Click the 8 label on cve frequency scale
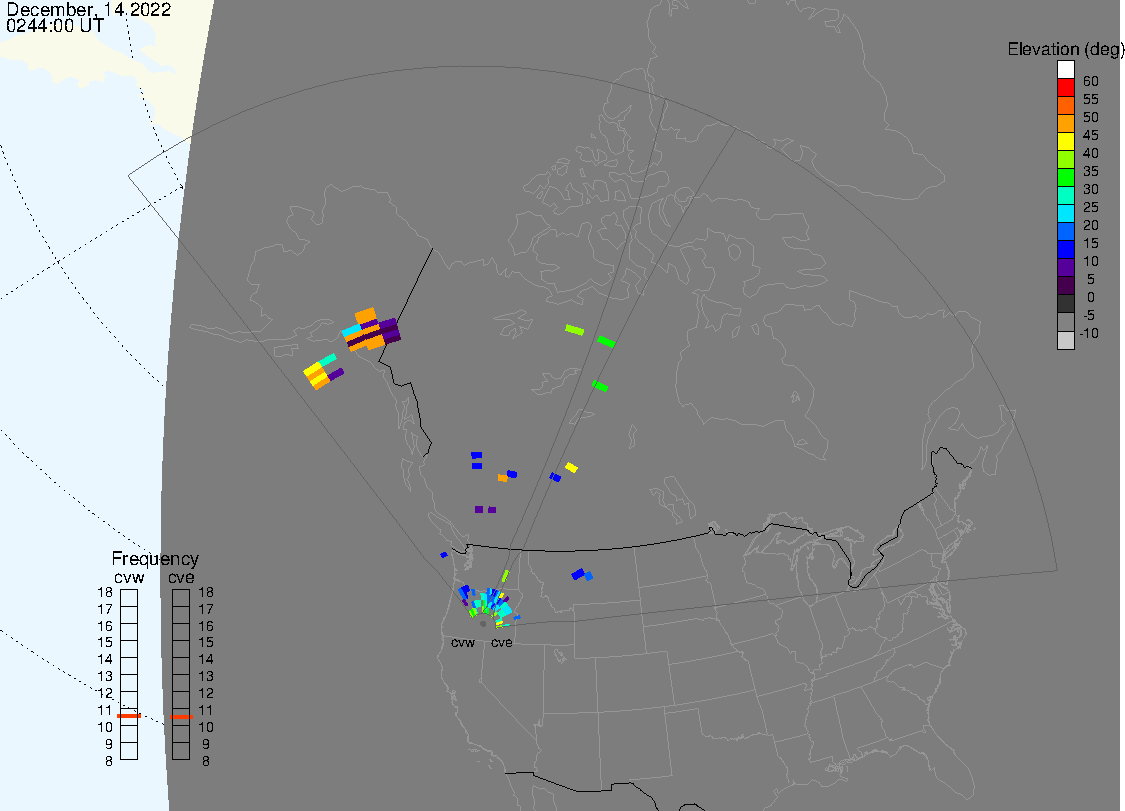 [x=206, y=761]
